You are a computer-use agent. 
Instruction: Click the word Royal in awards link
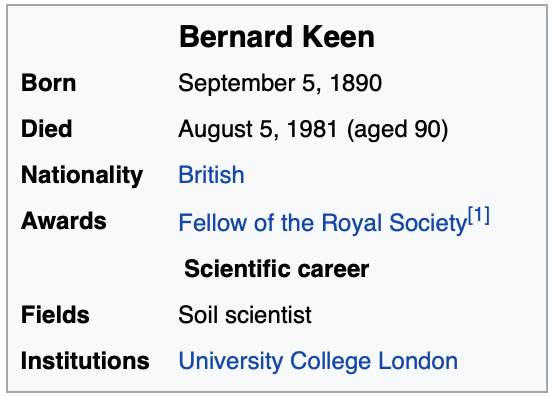[x=352, y=224]
